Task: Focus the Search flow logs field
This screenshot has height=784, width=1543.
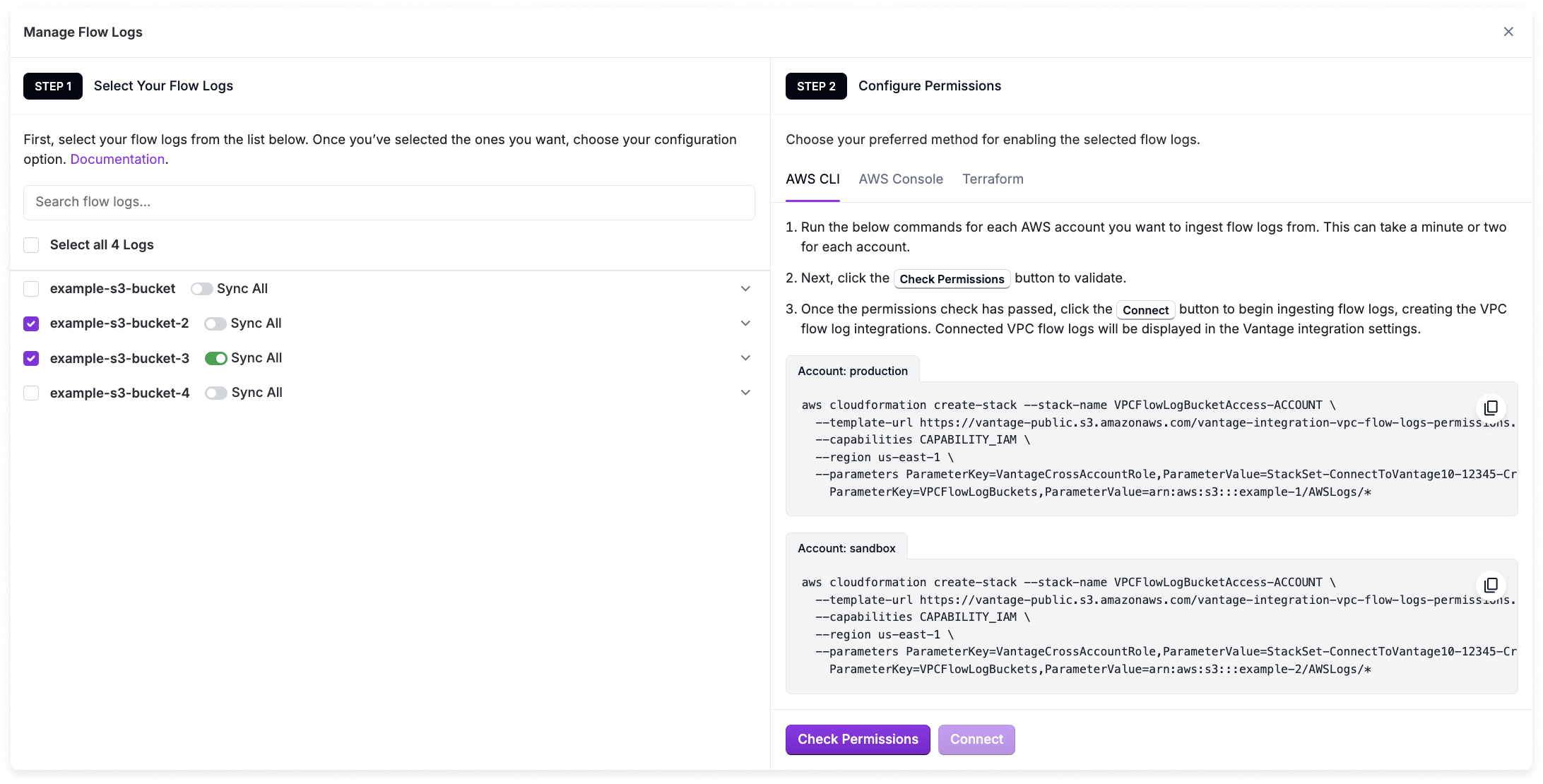Action: (x=389, y=203)
